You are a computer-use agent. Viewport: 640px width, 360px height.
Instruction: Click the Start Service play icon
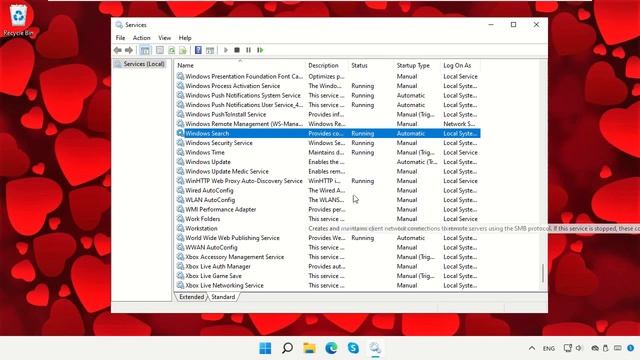tap(226, 50)
